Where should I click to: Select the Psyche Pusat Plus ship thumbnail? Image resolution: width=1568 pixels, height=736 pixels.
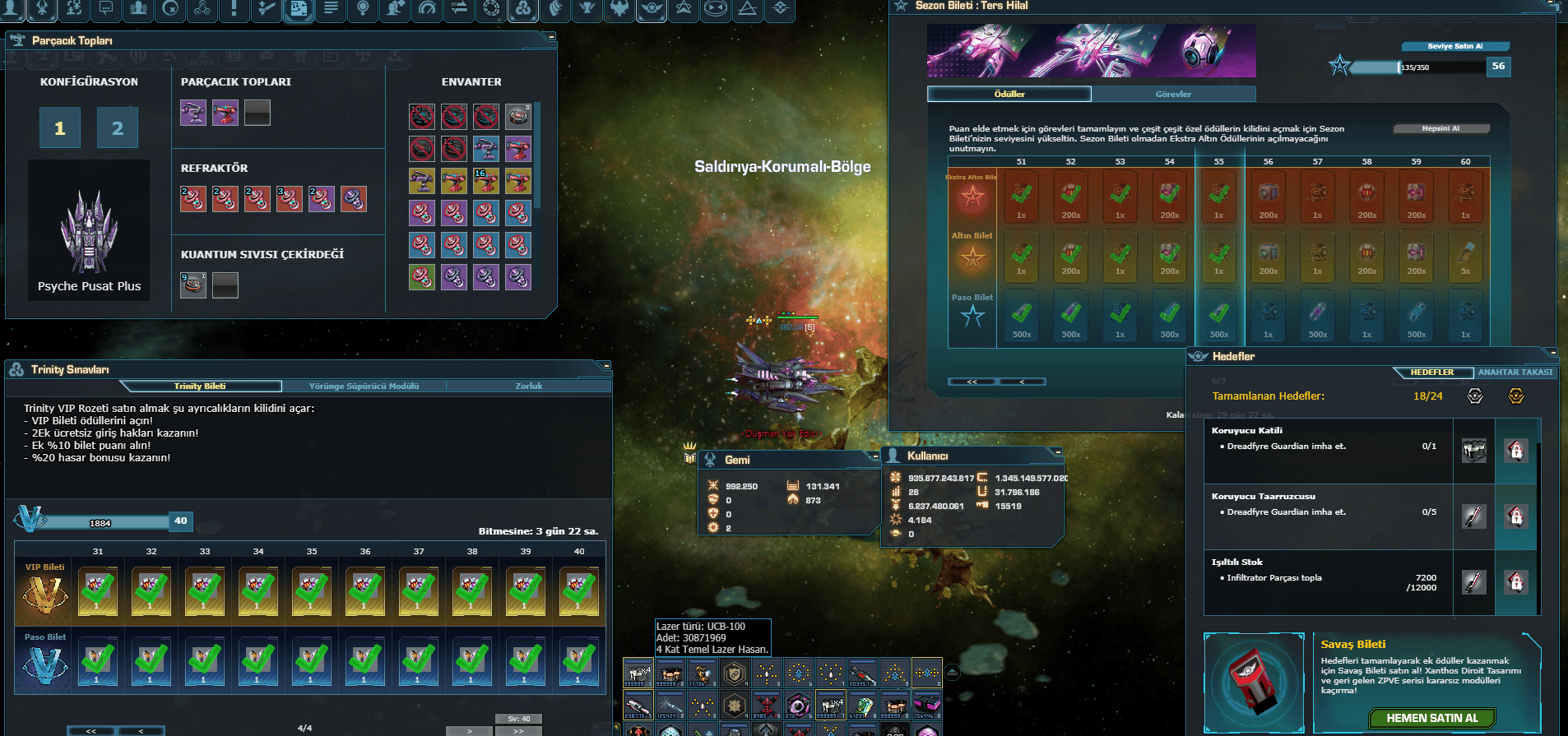click(89, 230)
